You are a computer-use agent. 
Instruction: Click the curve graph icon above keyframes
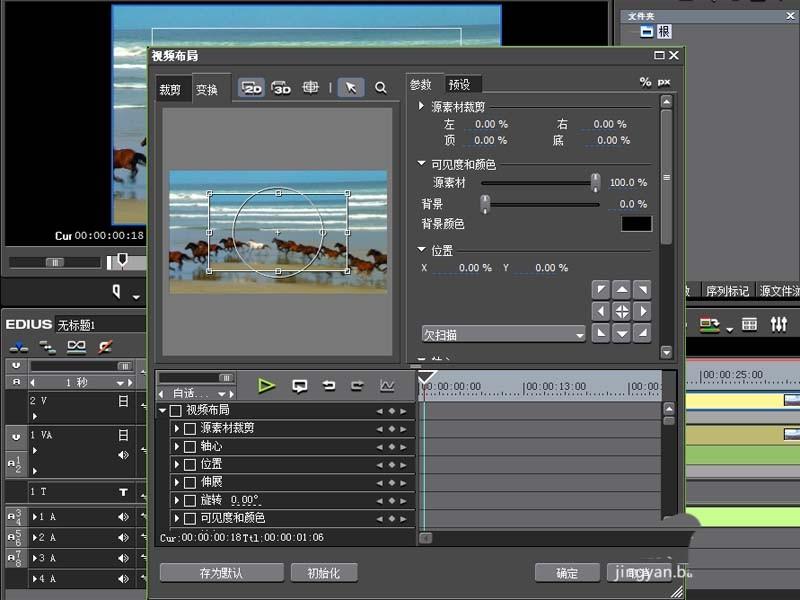pyautogui.click(x=387, y=385)
